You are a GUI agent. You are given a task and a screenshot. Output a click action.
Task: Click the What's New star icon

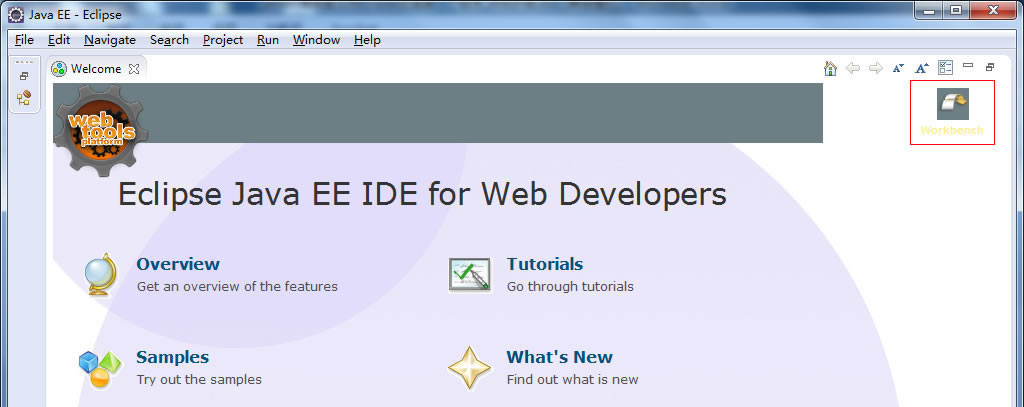(470, 368)
